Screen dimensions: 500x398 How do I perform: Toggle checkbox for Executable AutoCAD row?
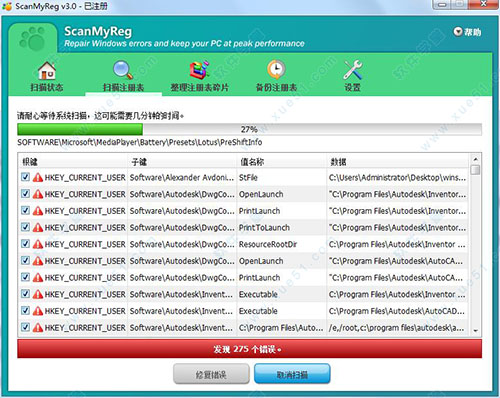[25, 310]
